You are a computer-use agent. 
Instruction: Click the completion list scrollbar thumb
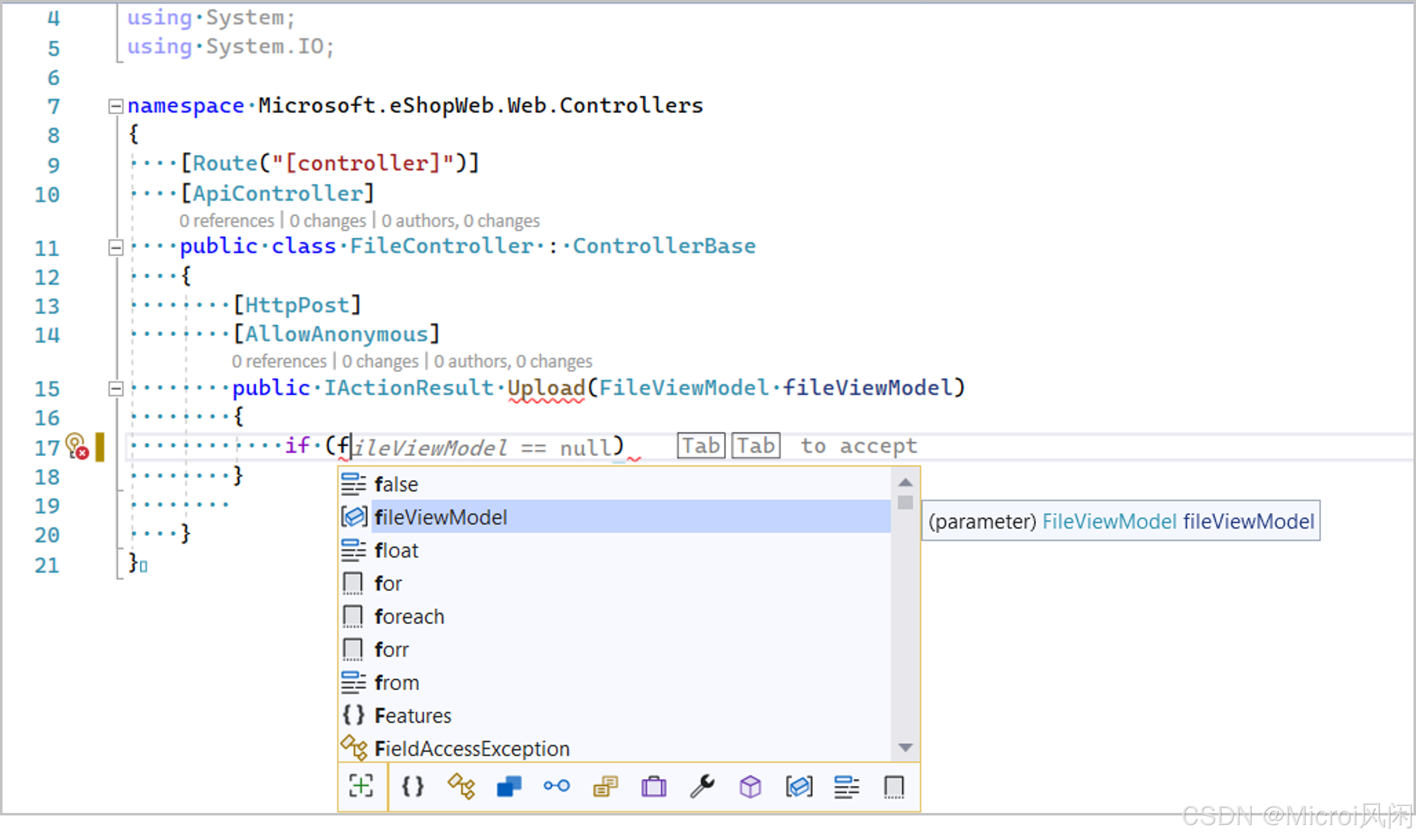905,502
